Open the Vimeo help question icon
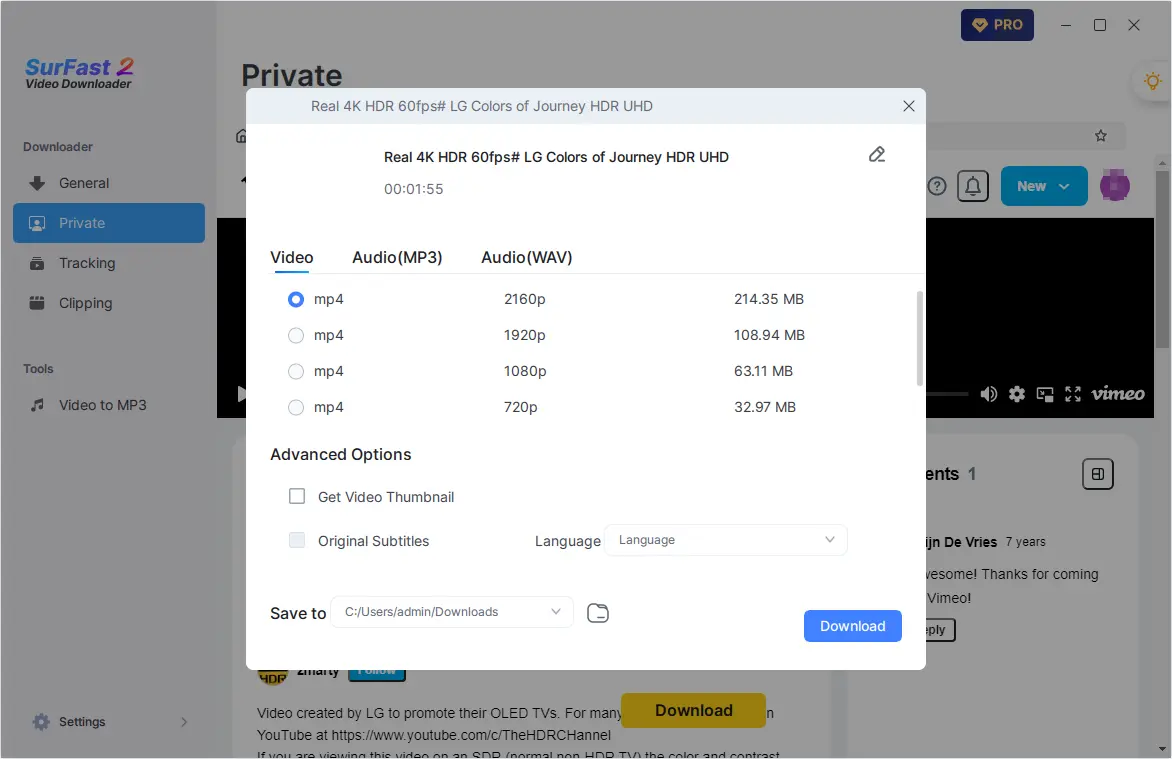This screenshot has width=1172, height=759. pos(937,186)
